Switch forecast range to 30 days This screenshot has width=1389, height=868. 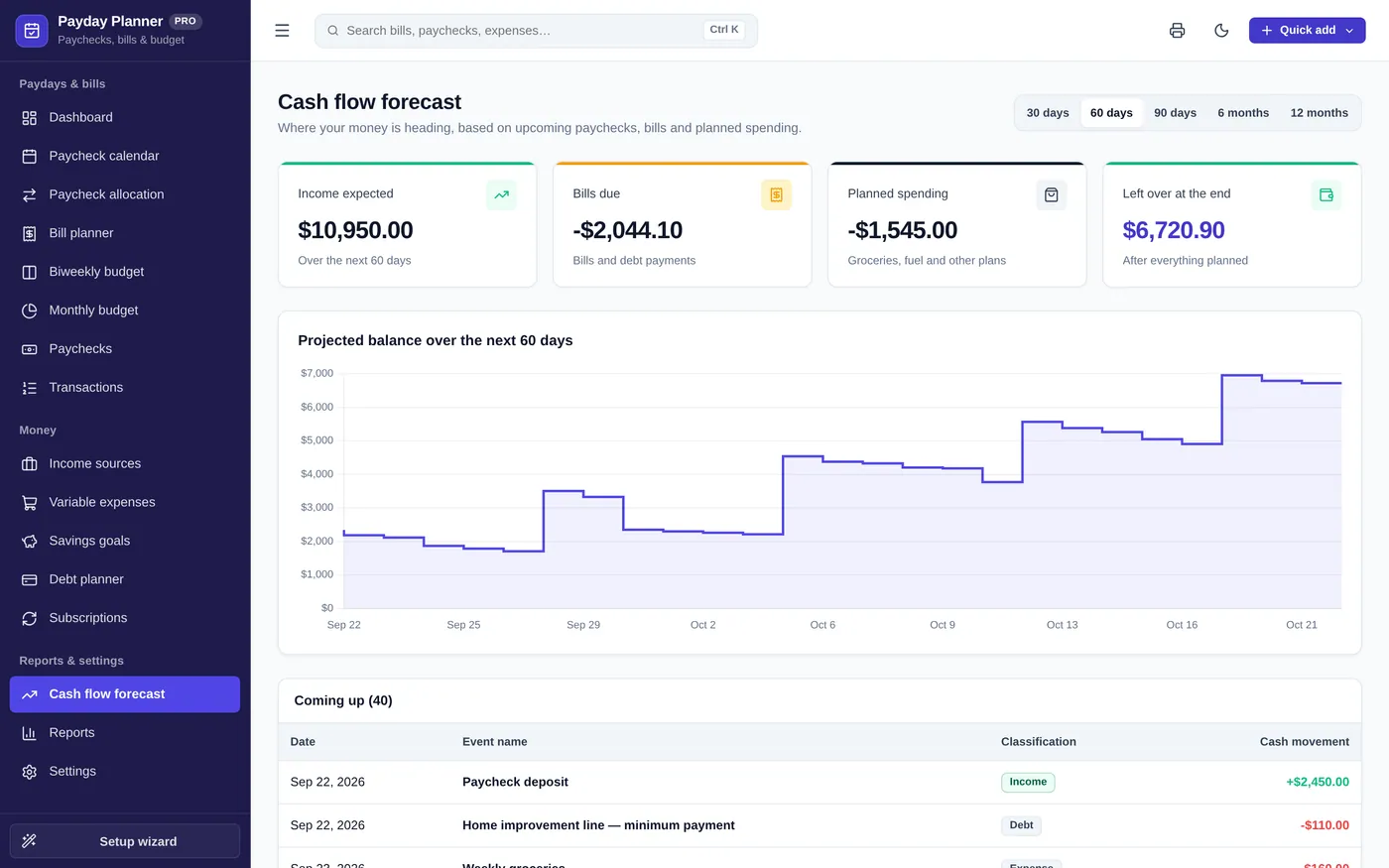point(1048,113)
